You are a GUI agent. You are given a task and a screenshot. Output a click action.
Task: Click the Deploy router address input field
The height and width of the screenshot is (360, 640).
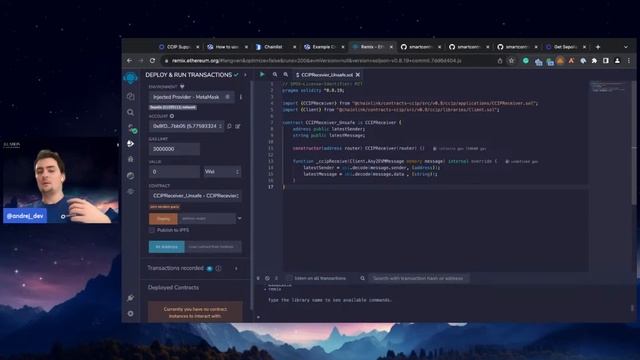[x=207, y=219]
